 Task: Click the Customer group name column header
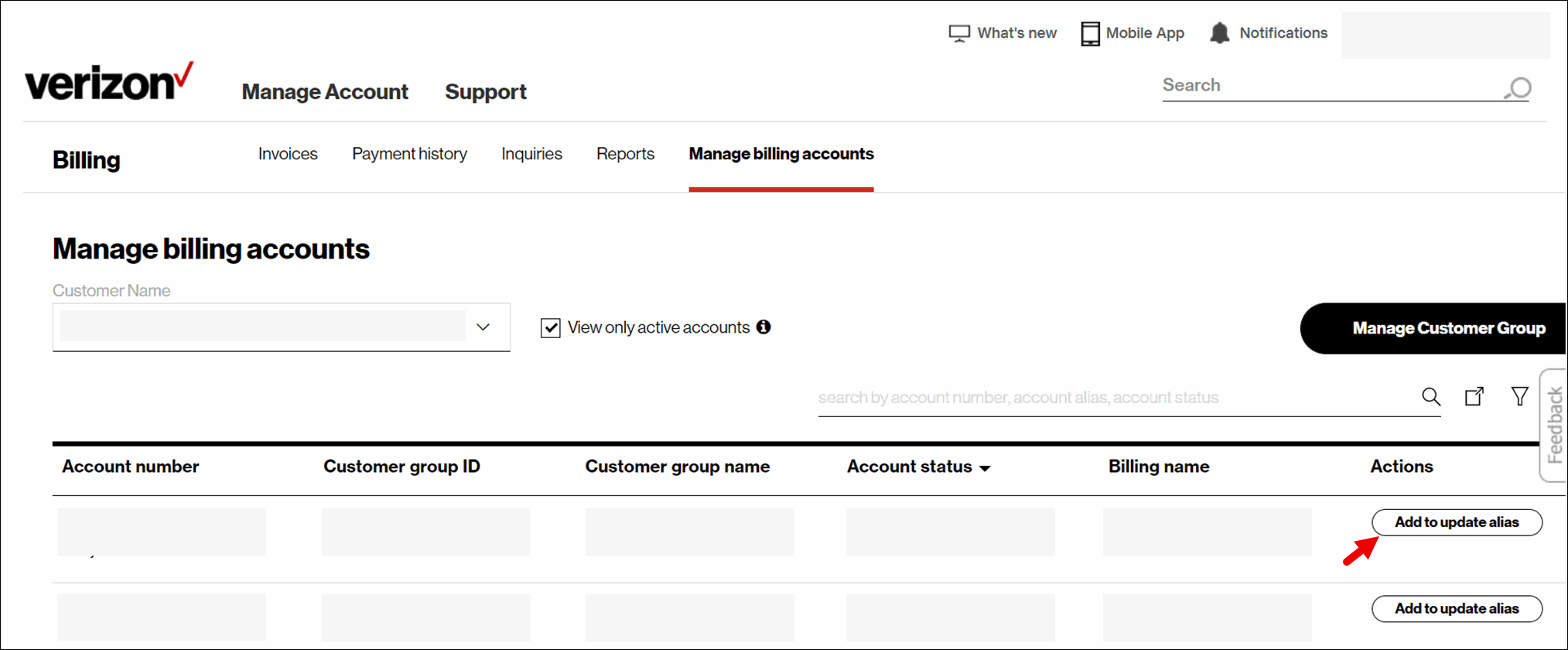[677, 467]
